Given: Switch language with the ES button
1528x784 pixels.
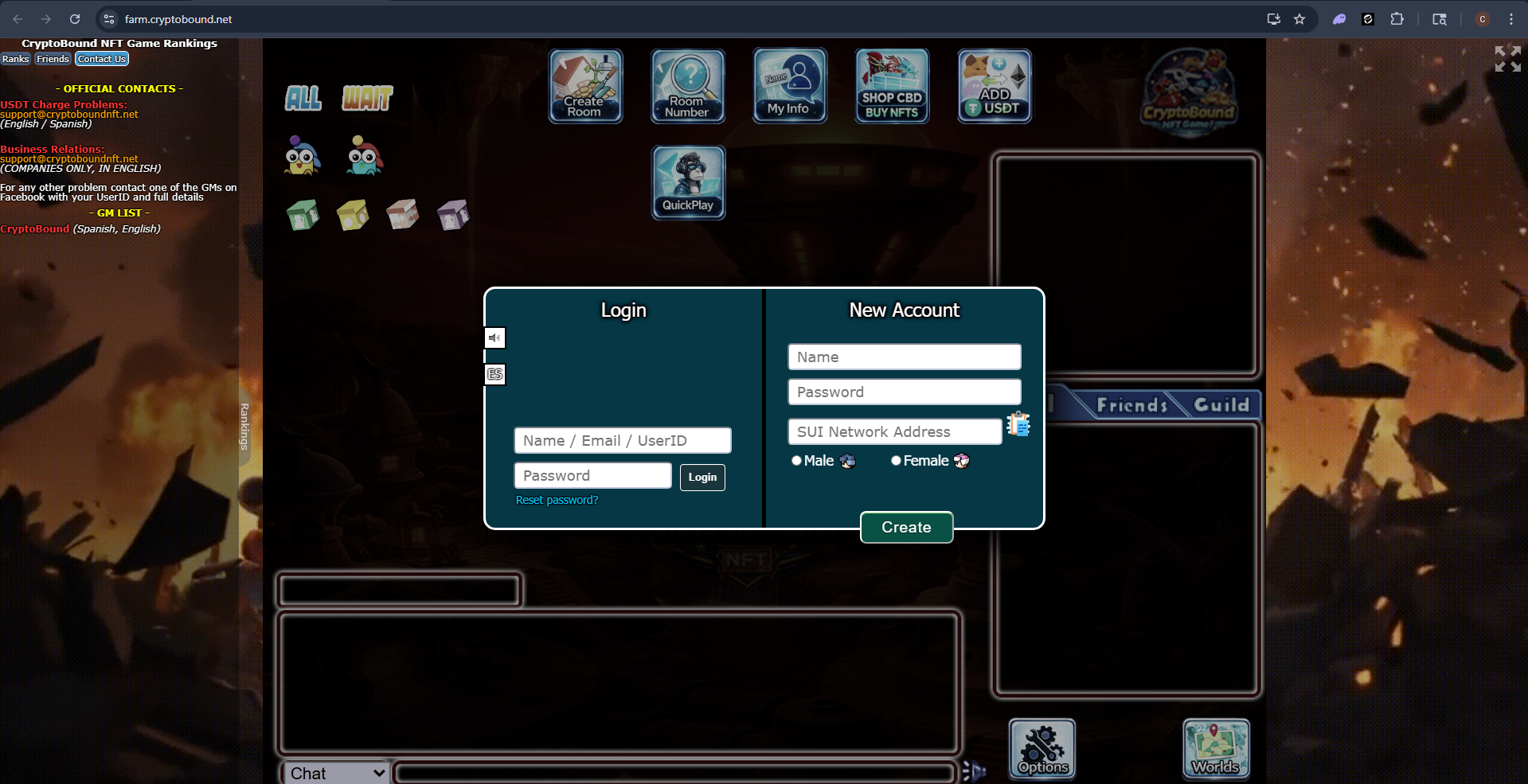Looking at the screenshot, I should click(x=494, y=374).
